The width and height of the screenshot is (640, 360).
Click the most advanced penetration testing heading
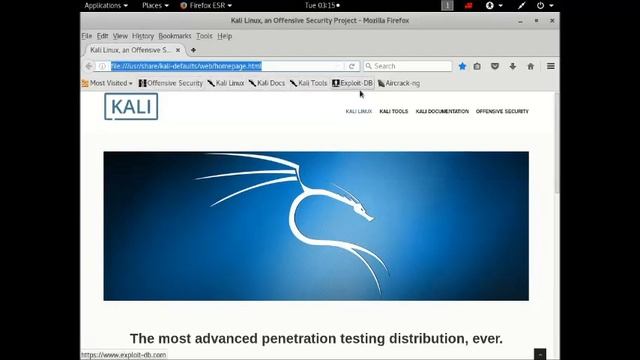pos(316,338)
